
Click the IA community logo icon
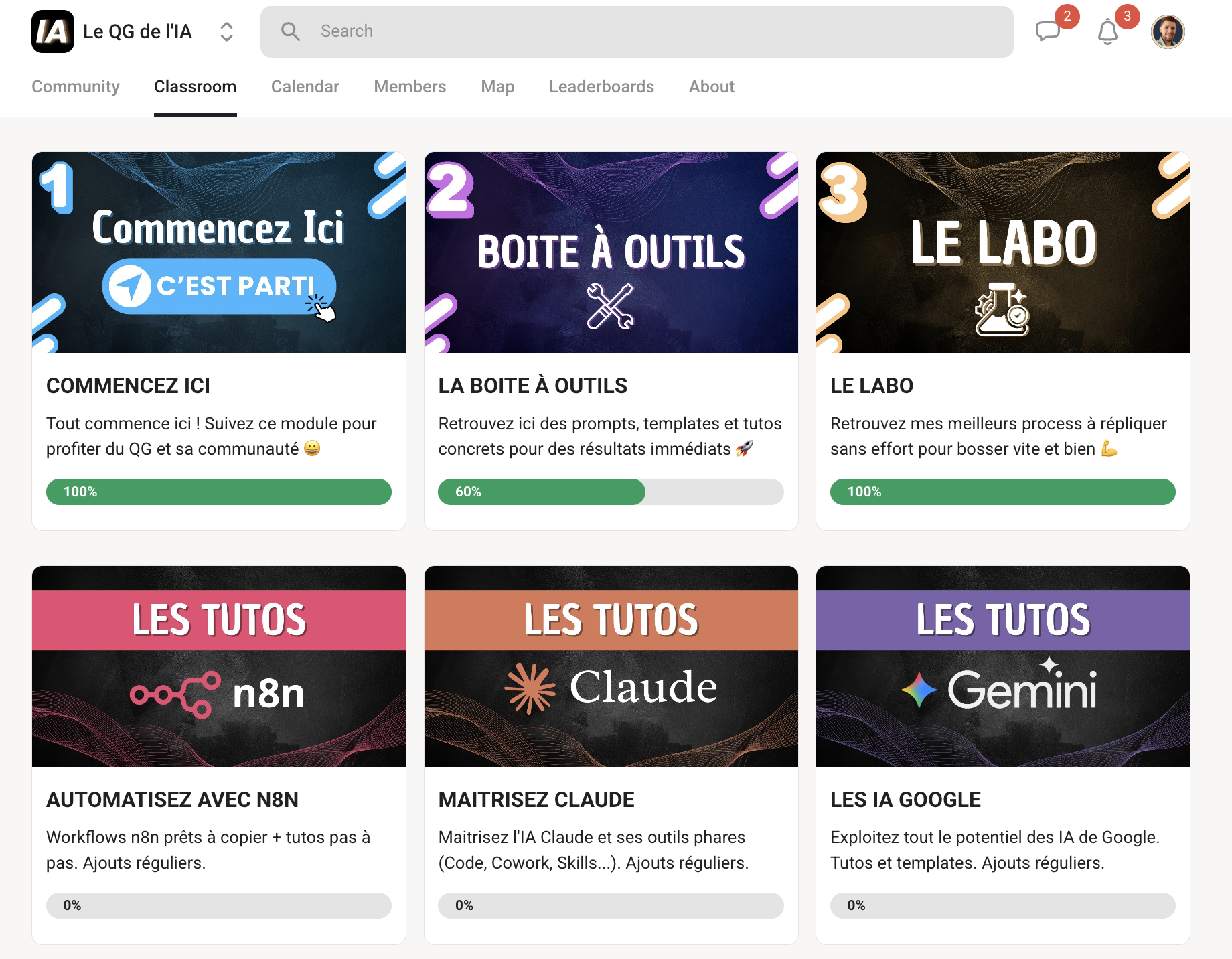tap(53, 31)
